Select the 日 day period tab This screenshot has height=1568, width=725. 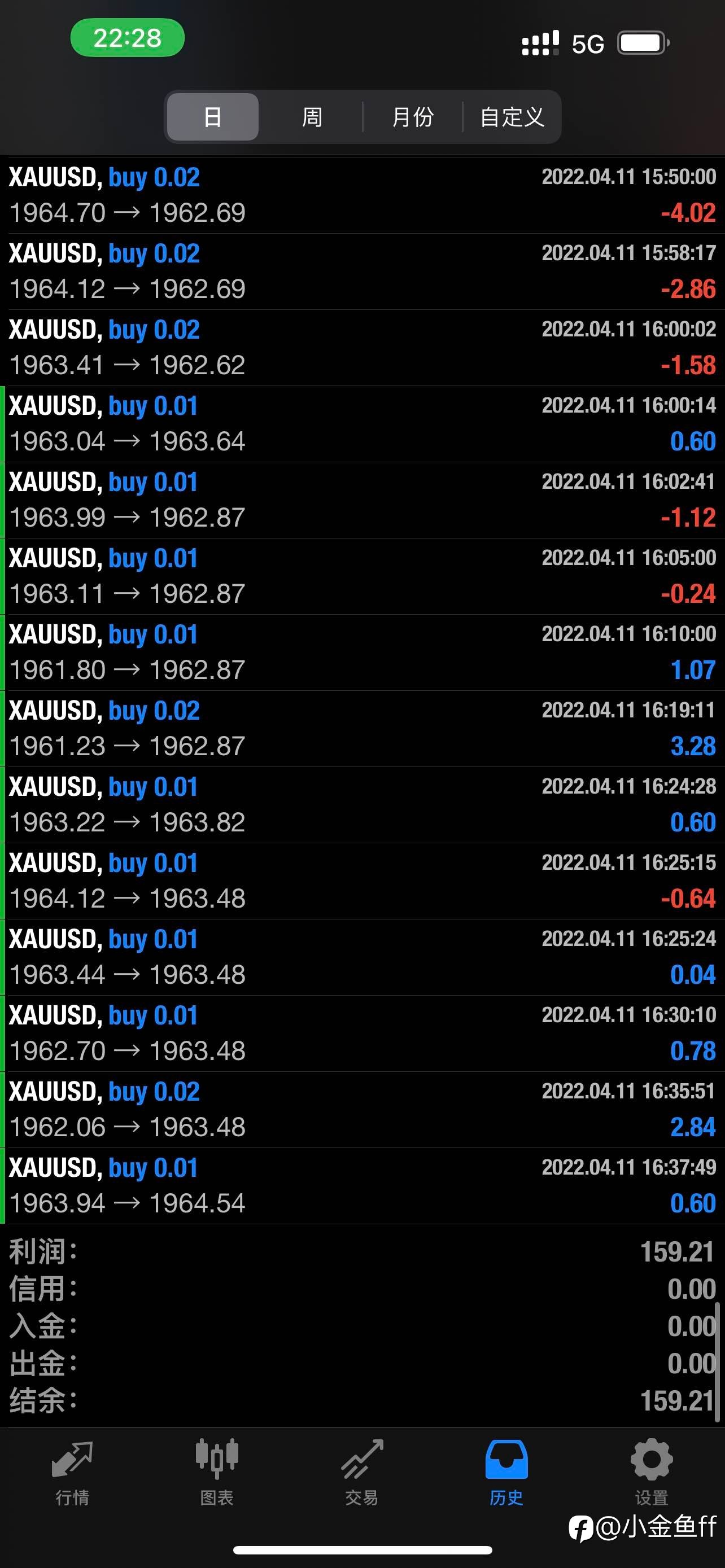point(212,117)
